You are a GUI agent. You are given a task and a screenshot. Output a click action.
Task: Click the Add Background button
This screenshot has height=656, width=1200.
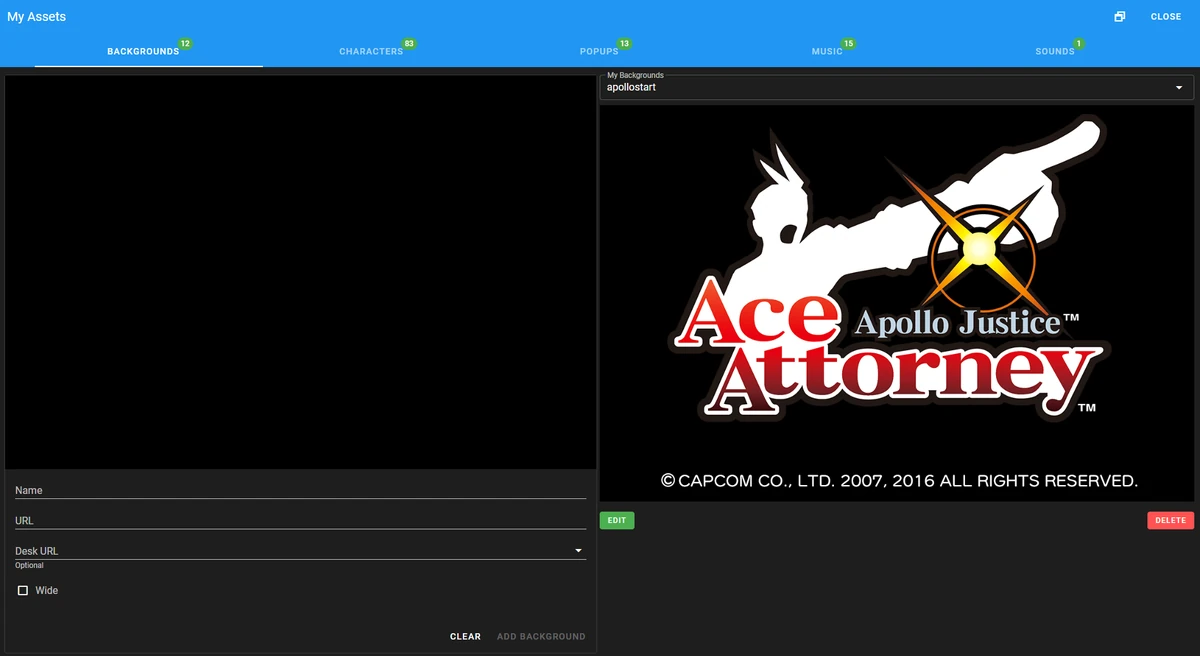coord(541,636)
